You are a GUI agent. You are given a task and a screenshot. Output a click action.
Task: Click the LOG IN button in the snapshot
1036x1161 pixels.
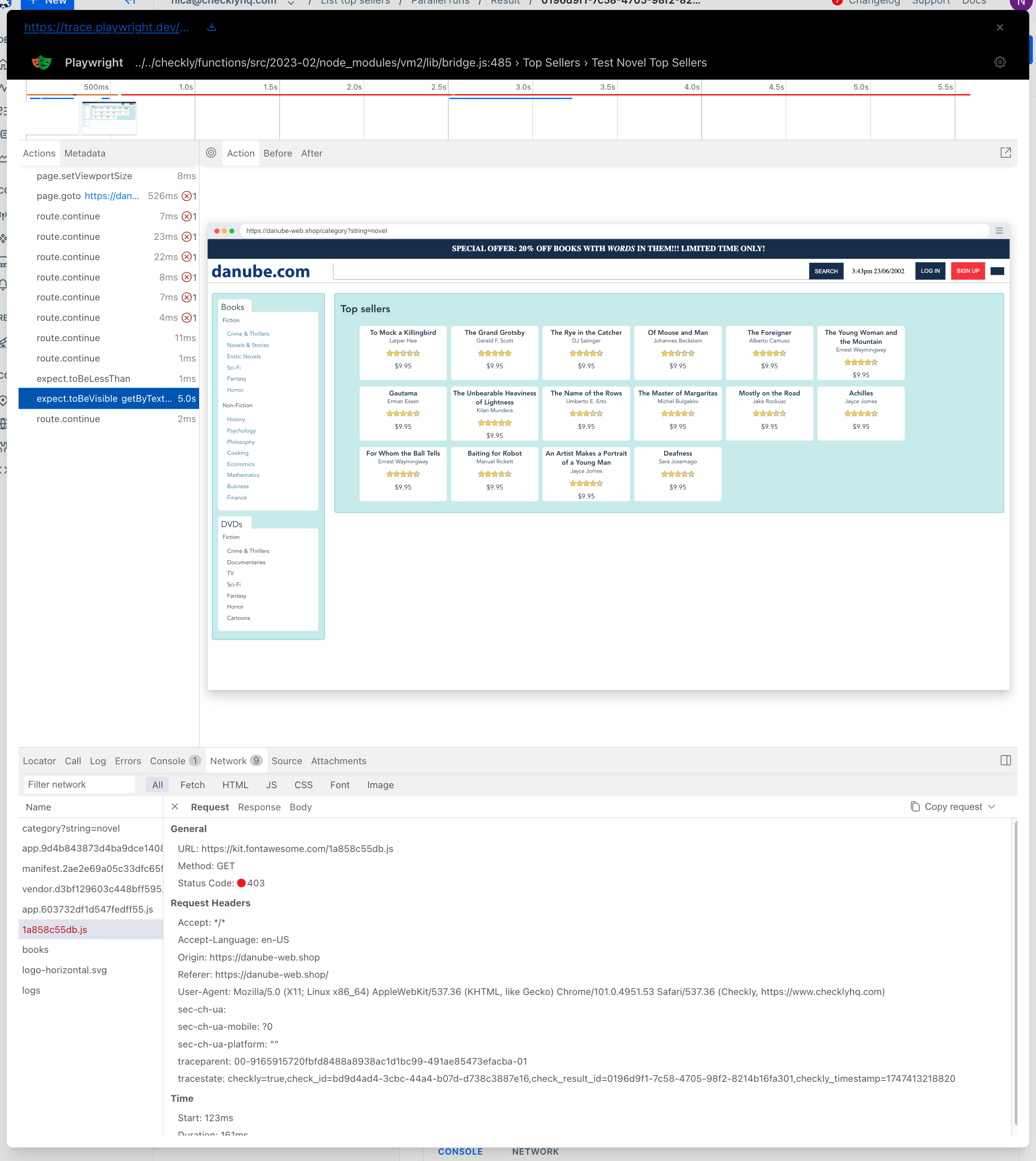click(930, 271)
